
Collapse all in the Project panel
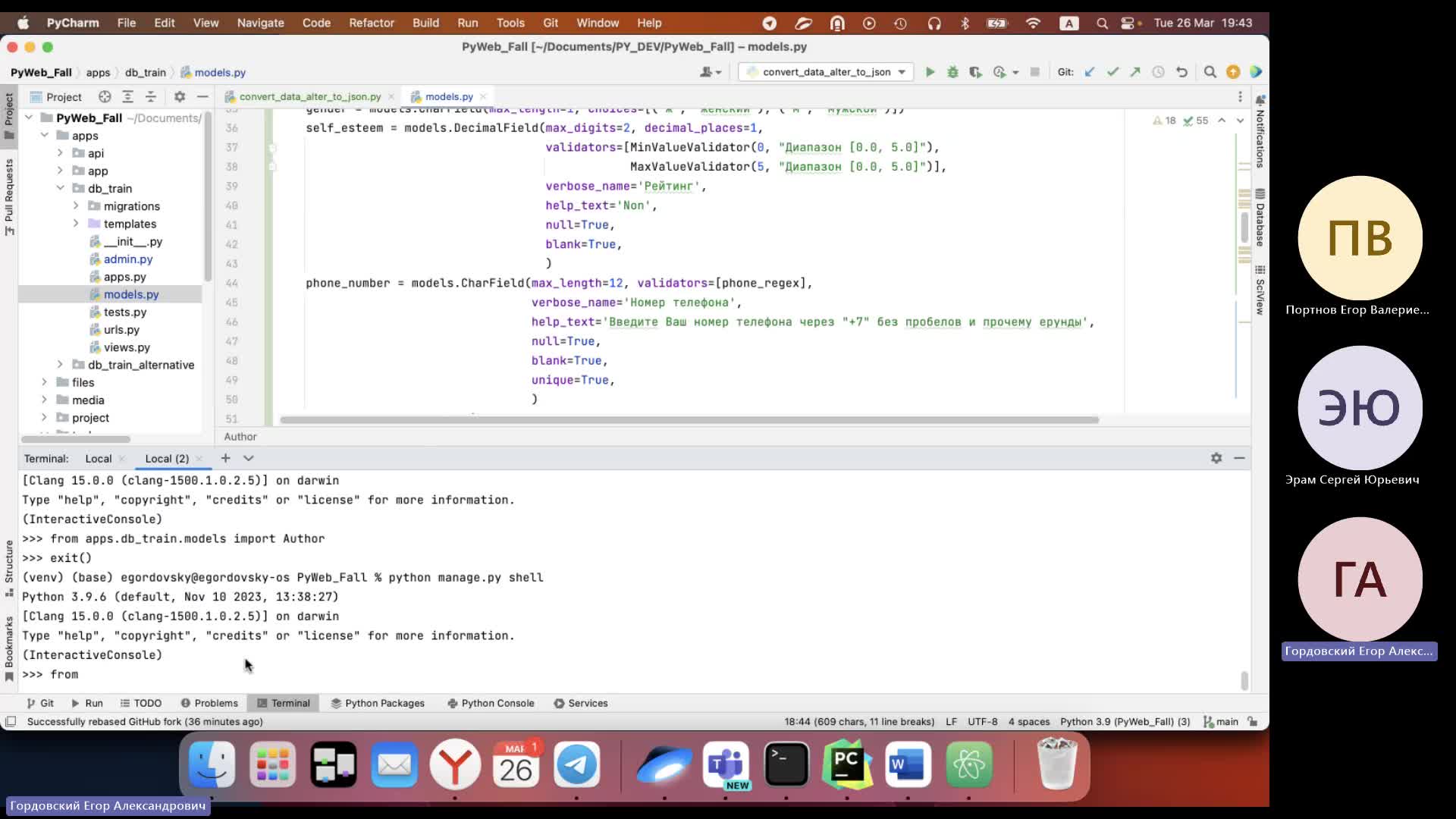click(x=151, y=96)
